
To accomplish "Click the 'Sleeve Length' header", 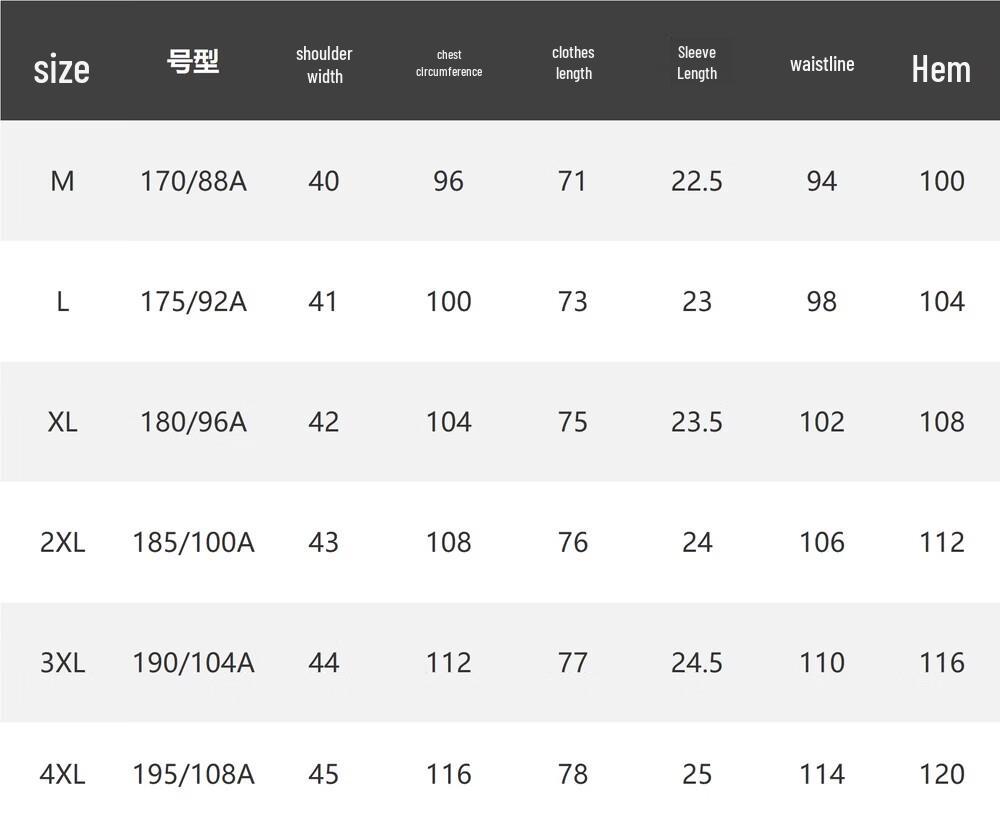I will click(x=696, y=63).
